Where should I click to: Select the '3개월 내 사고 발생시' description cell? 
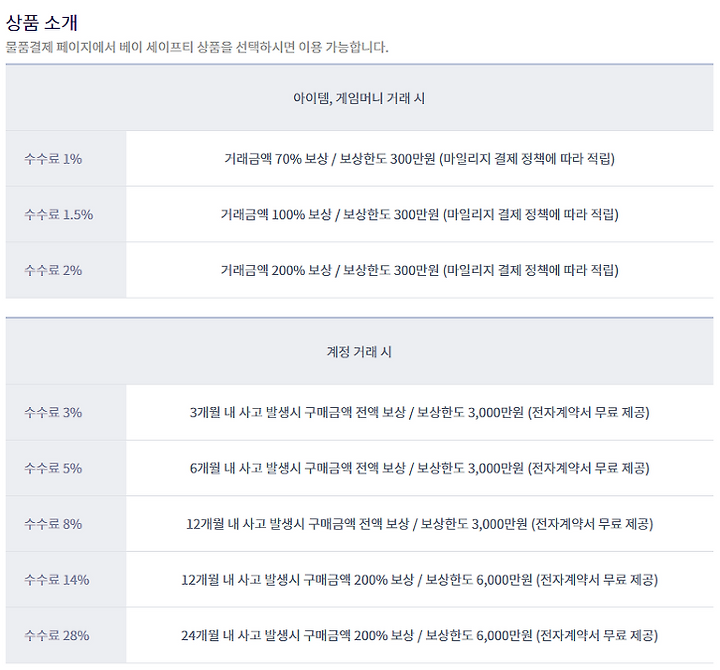[420, 412]
